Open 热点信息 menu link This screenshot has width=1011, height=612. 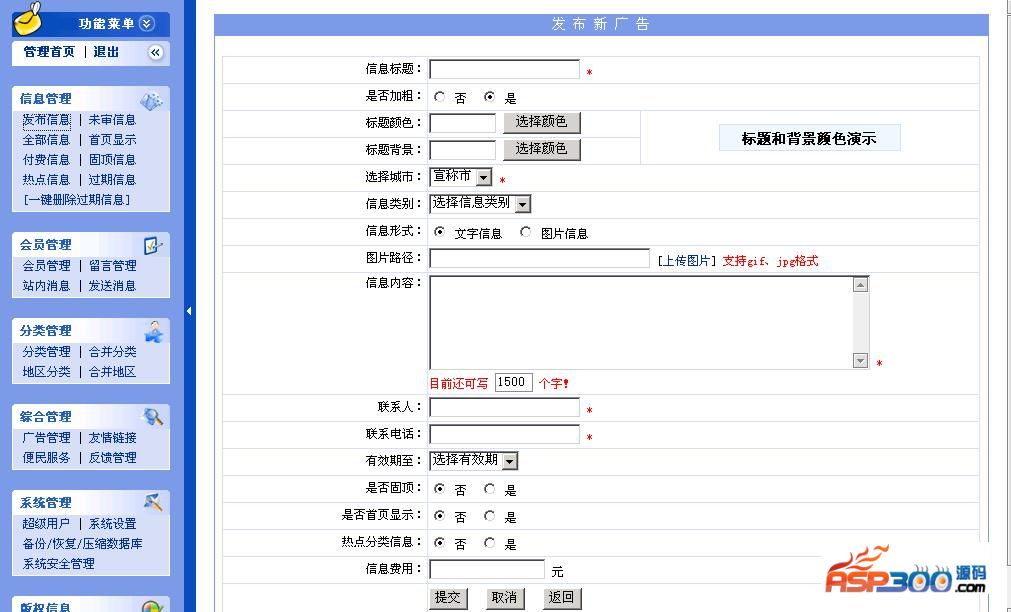(x=46, y=180)
